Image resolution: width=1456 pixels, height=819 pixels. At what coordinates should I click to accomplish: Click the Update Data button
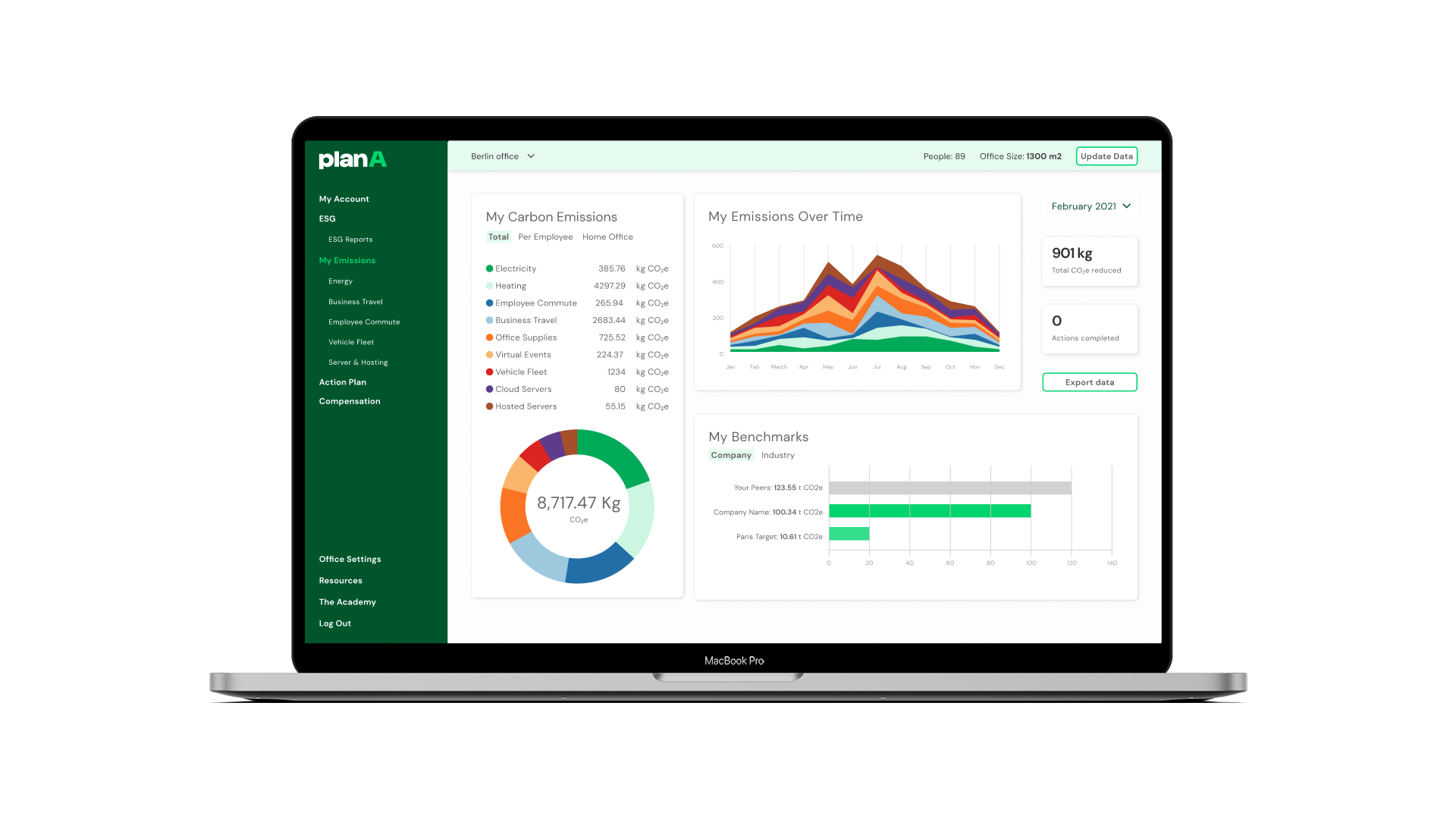[1106, 156]
